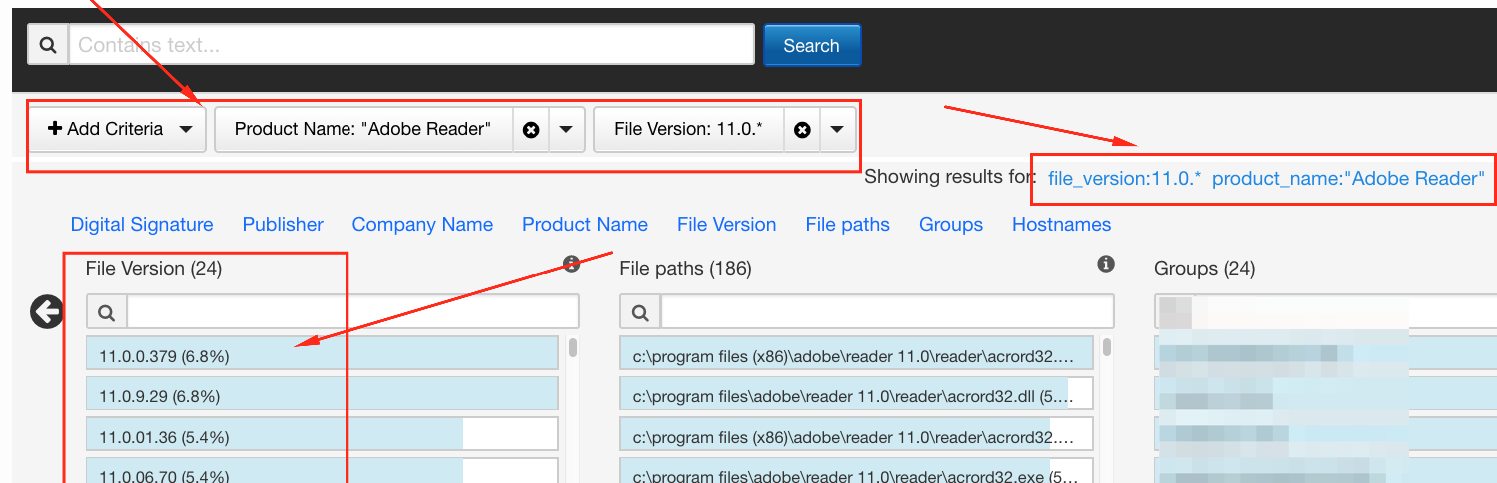1497x483 pixels.
Task: Remove the Product Name "Adobe Reader" criterion
Action: click(531, 130)
